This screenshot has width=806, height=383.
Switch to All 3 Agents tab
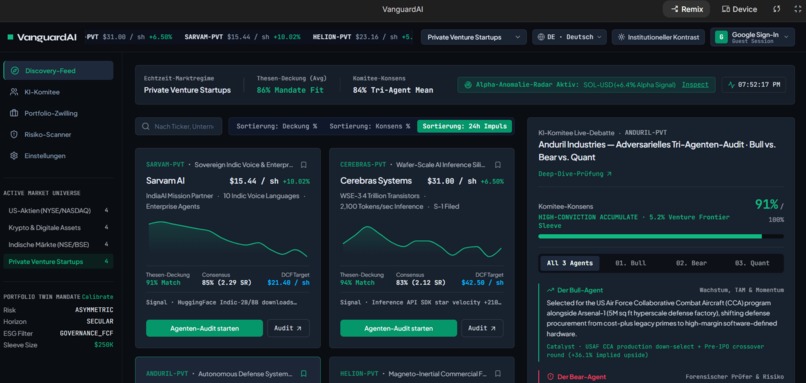569,263
